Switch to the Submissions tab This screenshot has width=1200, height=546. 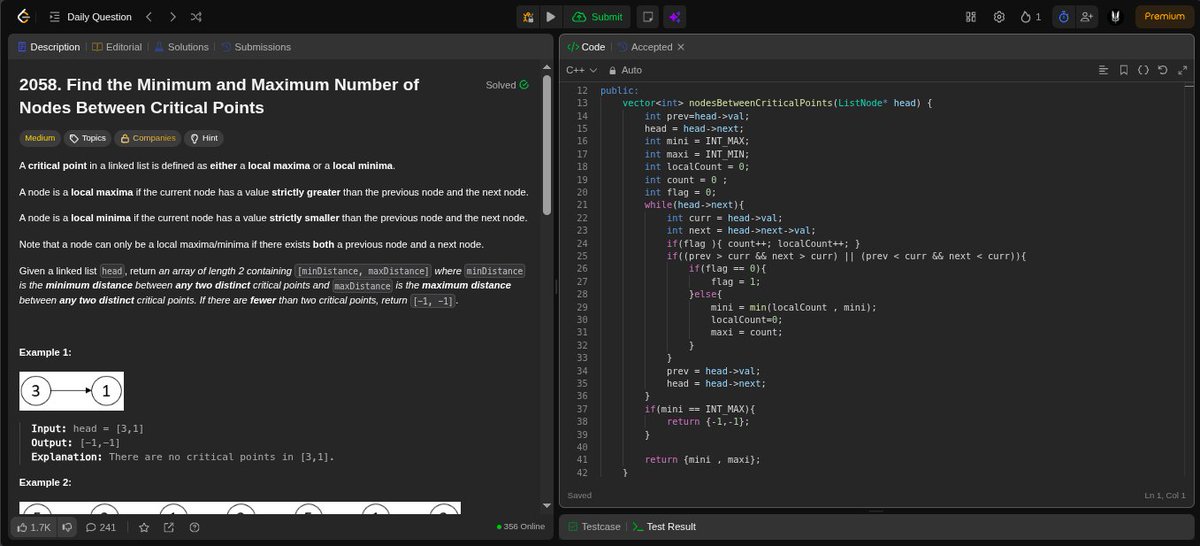pos(256,47)
